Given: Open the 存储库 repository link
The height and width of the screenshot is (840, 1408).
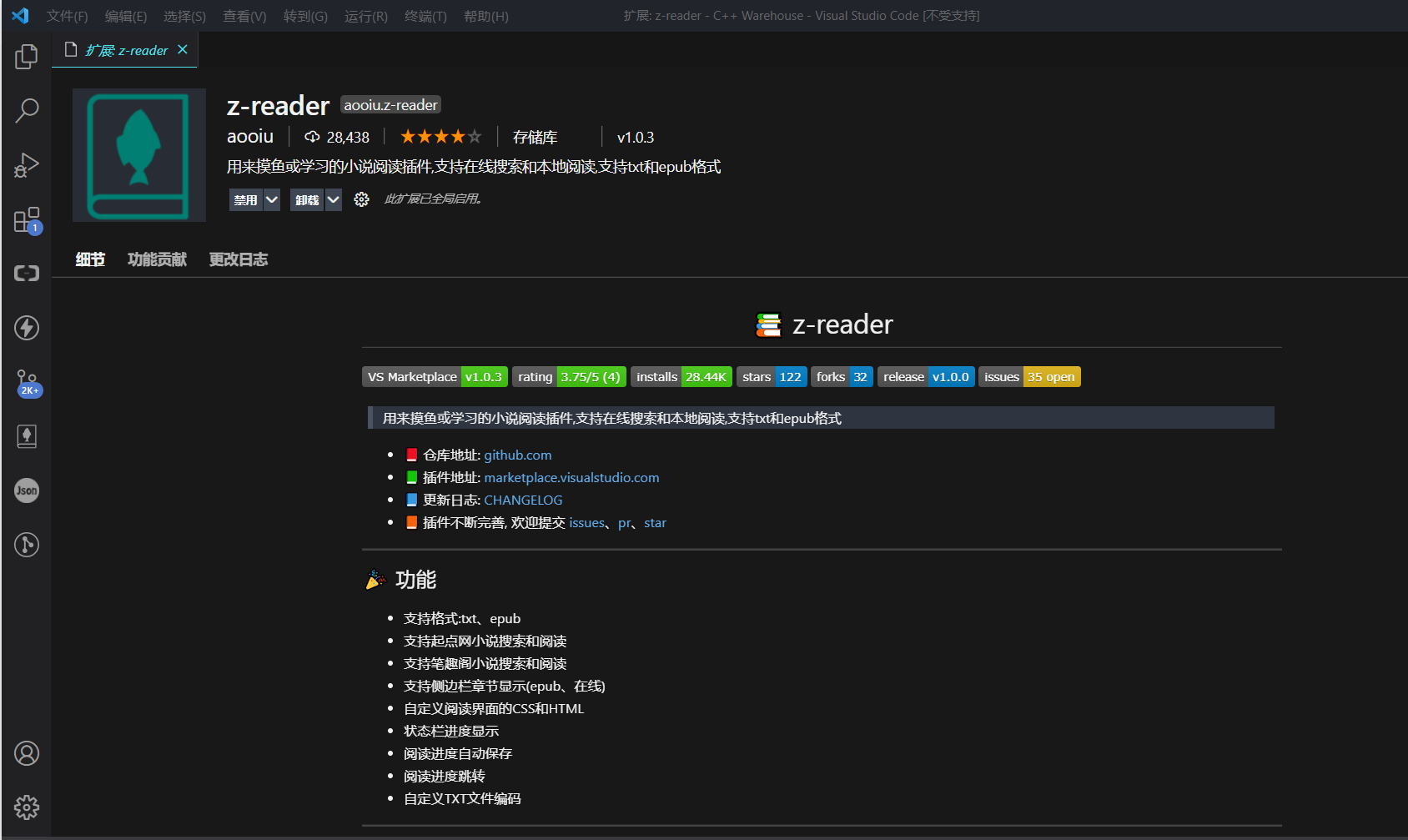Looking at the screenshot, I should (x=535, y=137).
